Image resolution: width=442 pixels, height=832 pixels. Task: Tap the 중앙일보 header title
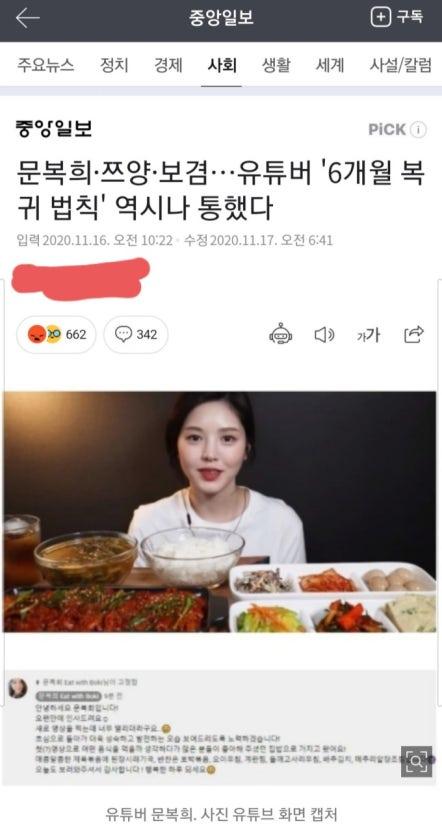coord(221,18)
